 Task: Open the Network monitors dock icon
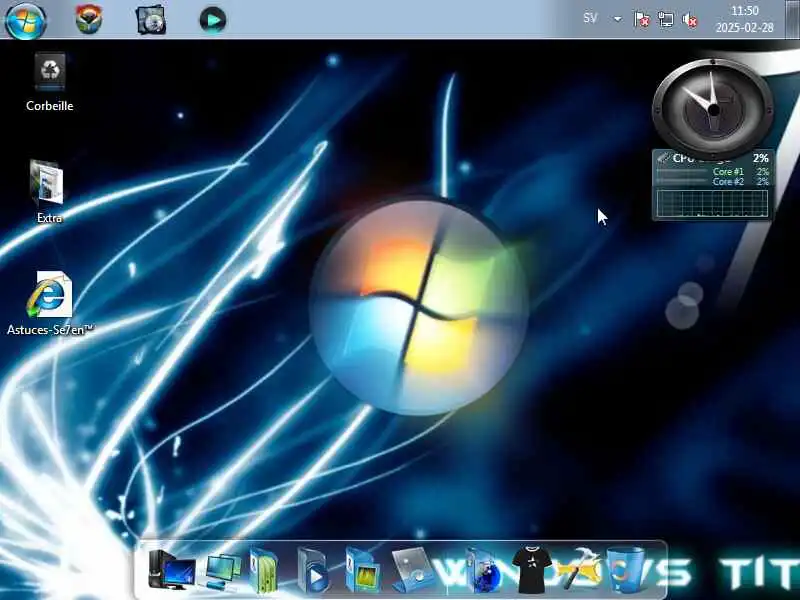tap(223, 571)
